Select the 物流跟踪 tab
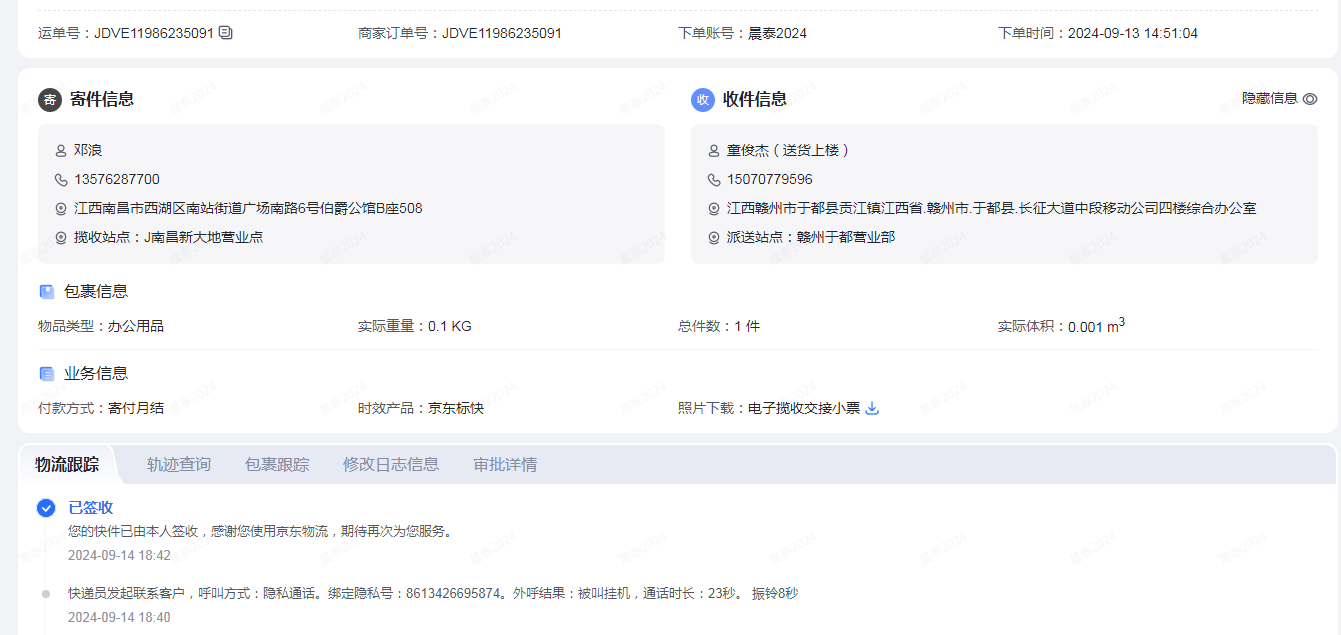The image size is (1341, 635). click(67, 464)
